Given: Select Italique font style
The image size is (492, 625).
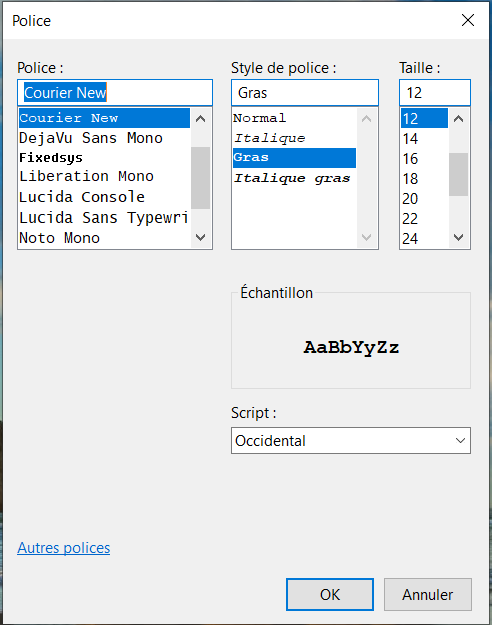Looking at the screenshot, I should (x=294, y=138).
